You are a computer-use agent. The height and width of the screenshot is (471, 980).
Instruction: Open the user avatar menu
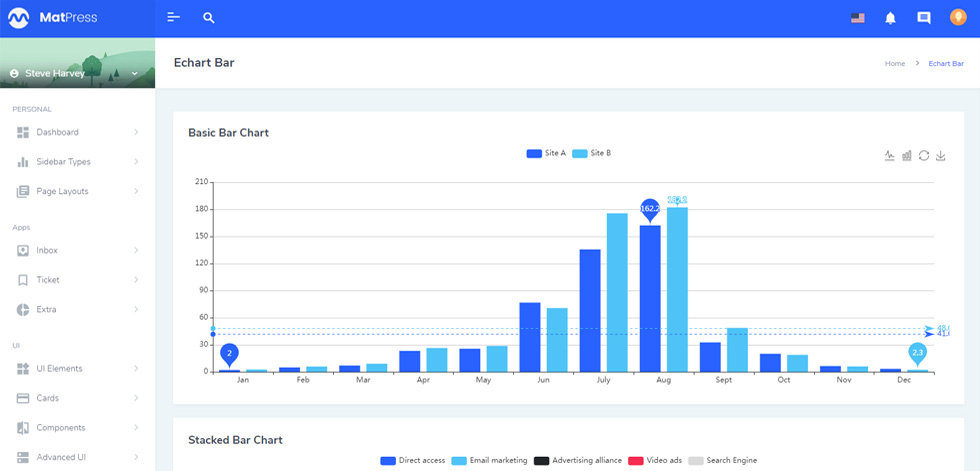click(x=958, y=17)
